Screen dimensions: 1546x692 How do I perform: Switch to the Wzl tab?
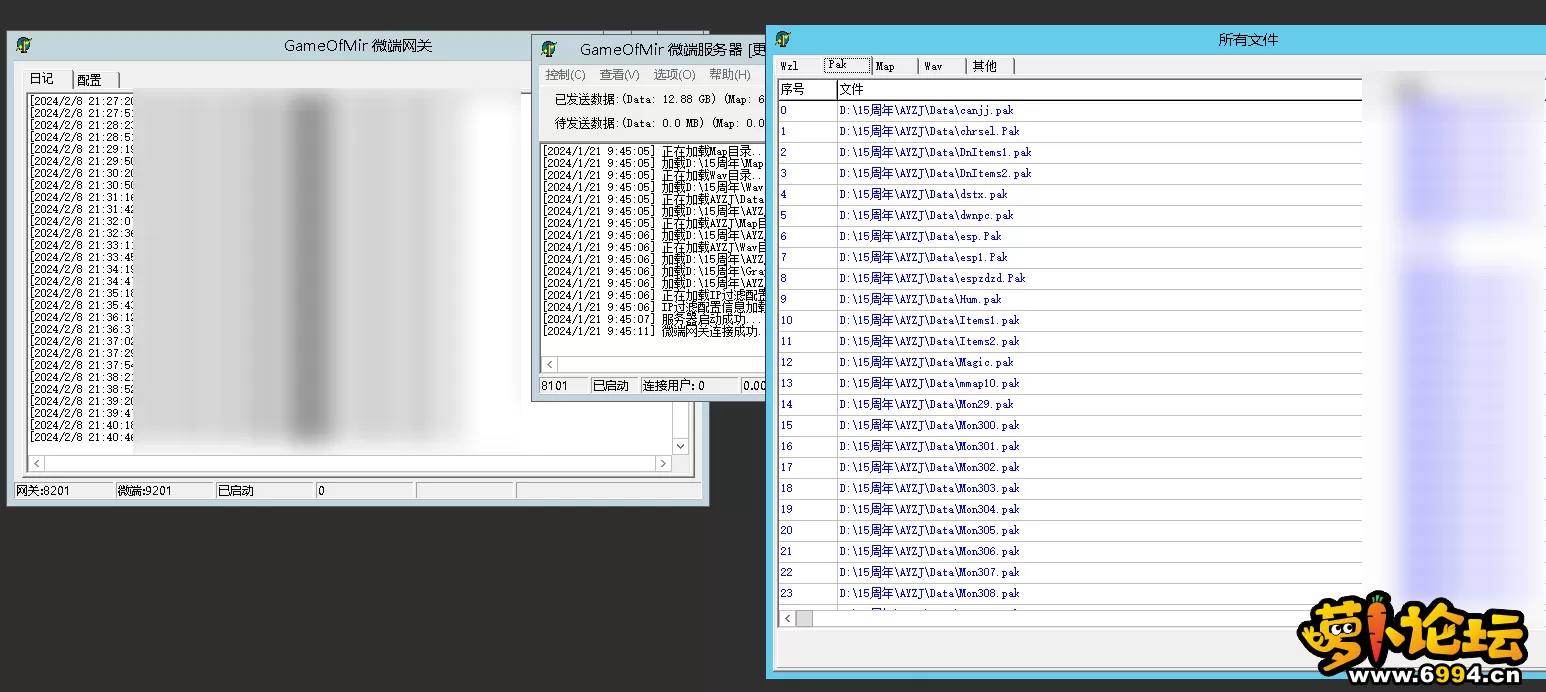click(x=790, y=66)
